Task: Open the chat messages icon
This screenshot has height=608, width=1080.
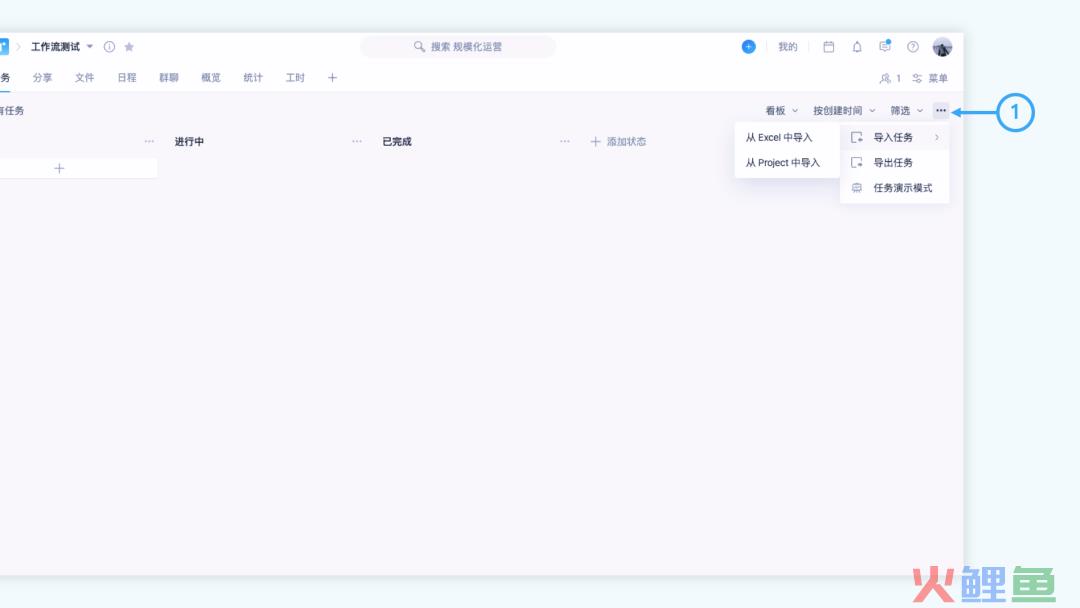Action: [884, 47]
